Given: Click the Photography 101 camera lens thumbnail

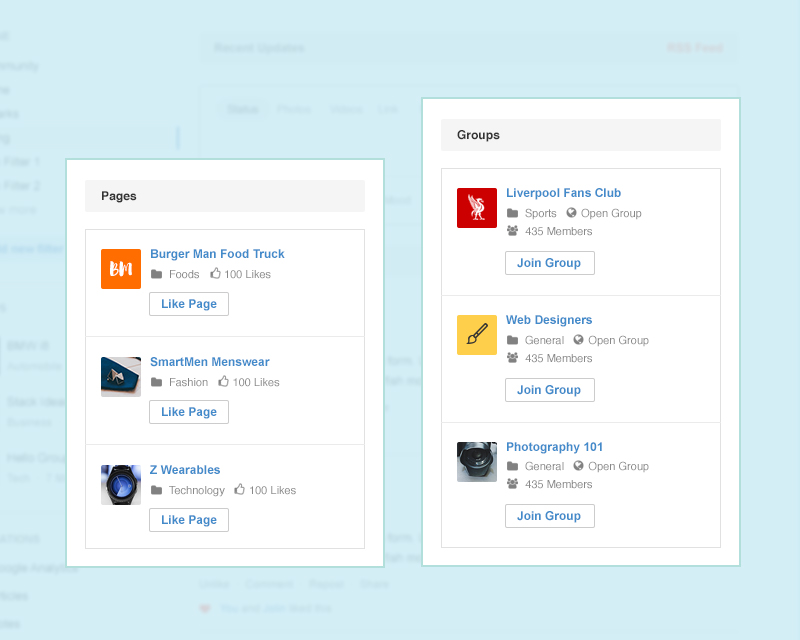Looking at the screenshot, I should pyautogui.click(x=477, y=462).
